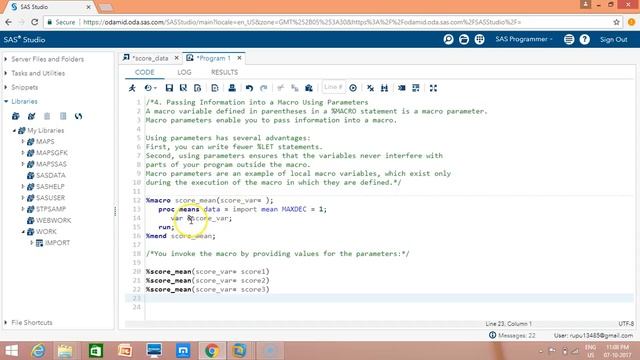Click the add to My Snippets icon
The height and width of the screenshot is (360, 640).
point(198,88)
